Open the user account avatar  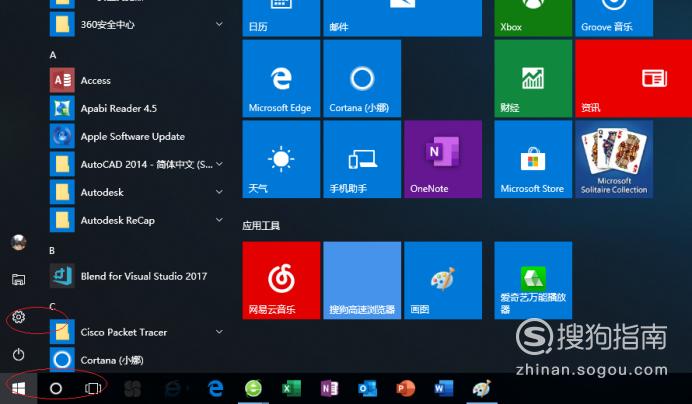[19, 242]
